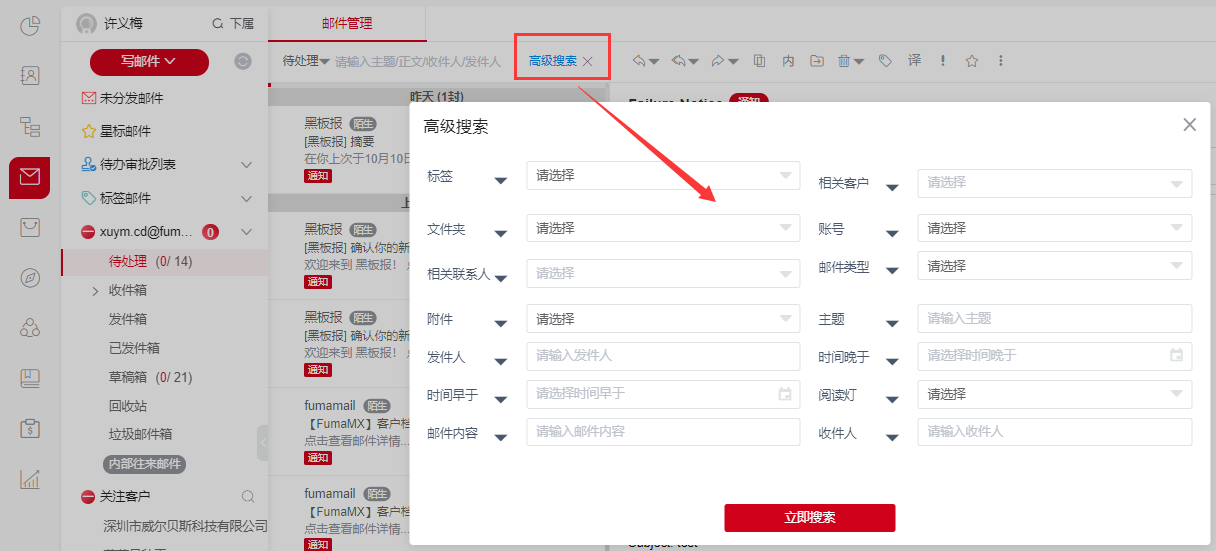1216x551 pixels.
Task: Open the 标签 dropdown in advanced search
Action: [x=662, y=176]
